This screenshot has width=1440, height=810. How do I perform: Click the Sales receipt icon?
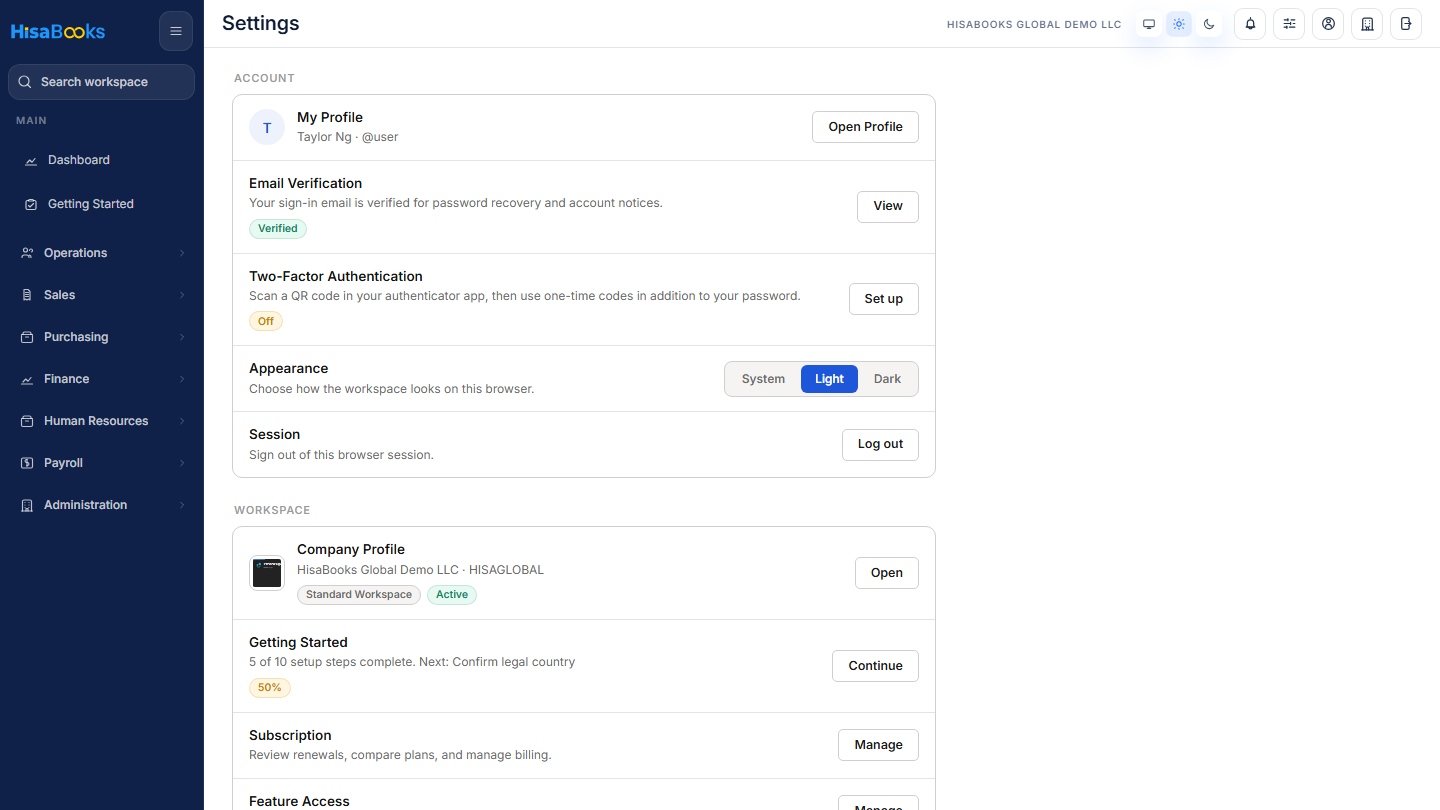point(27,295)
